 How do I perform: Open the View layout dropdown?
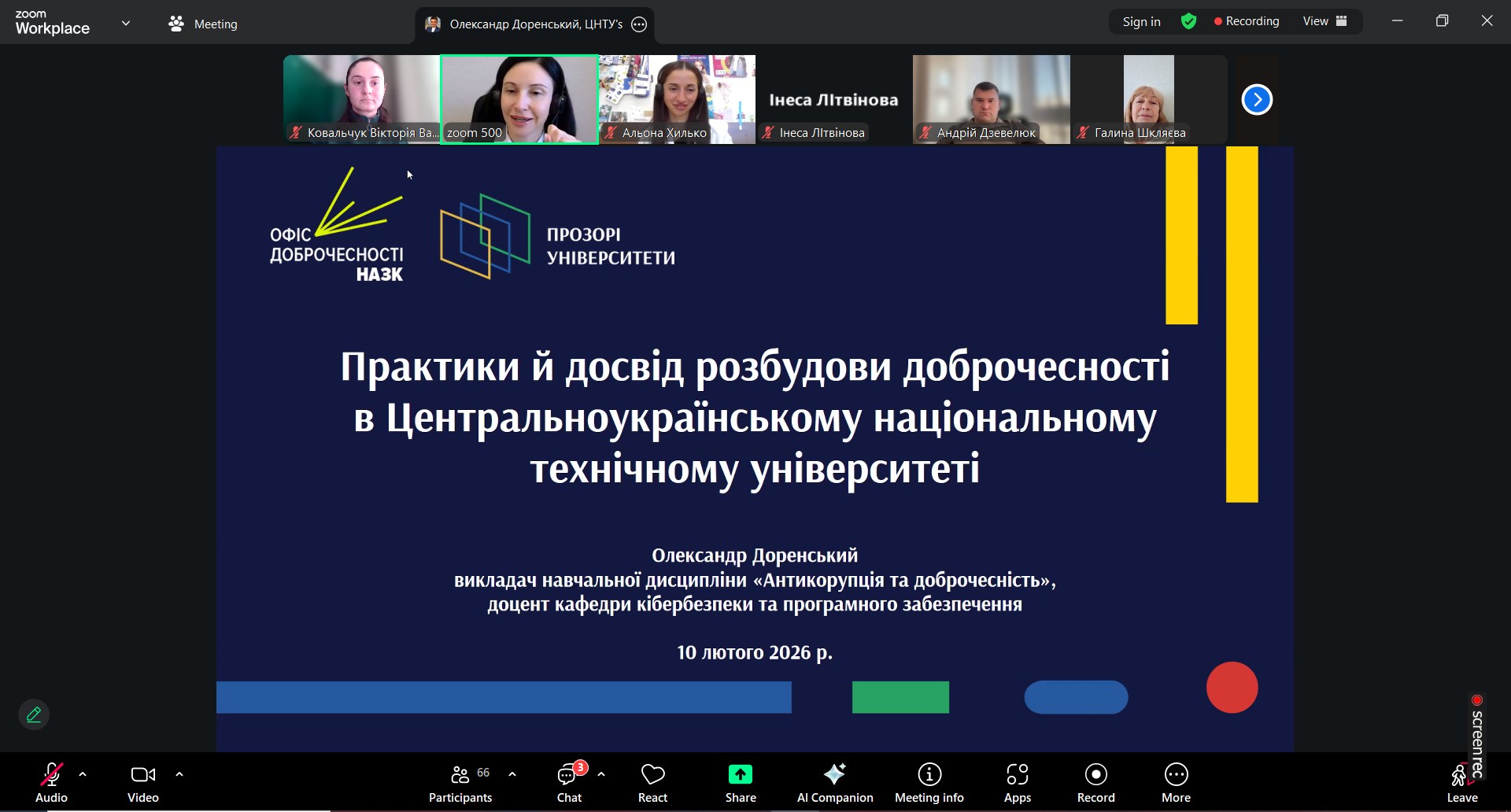(x=1324, y=21)
